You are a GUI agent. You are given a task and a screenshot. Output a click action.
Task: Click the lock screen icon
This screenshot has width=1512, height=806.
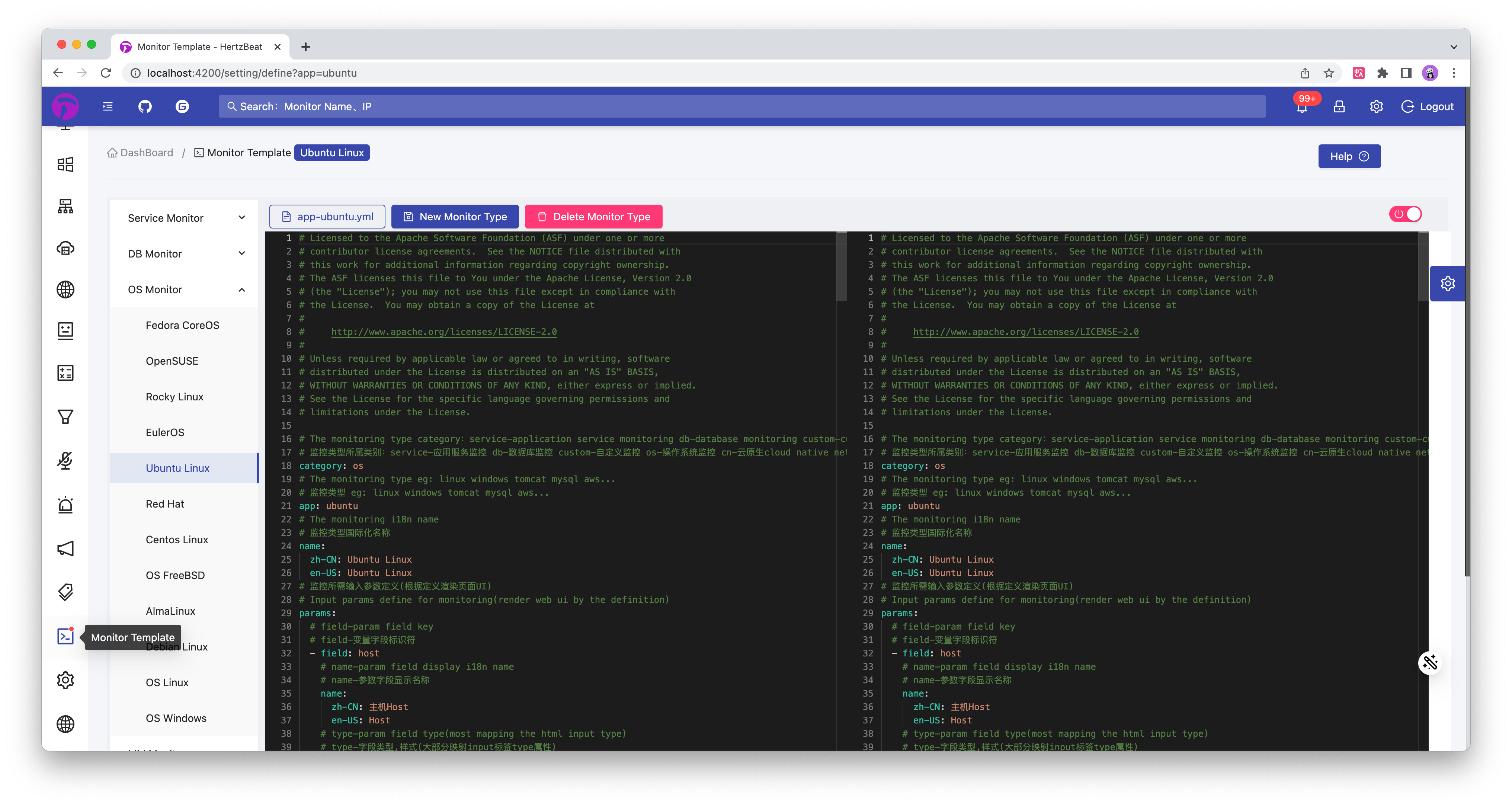tap(1339, 106)
